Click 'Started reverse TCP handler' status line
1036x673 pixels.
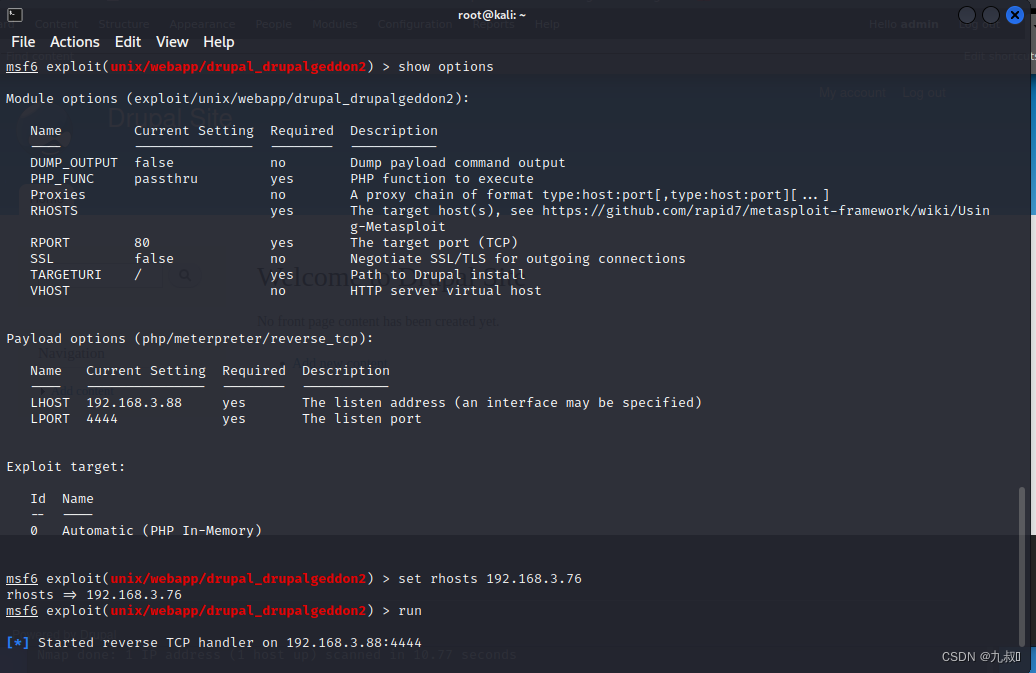(x=213, y=643)
